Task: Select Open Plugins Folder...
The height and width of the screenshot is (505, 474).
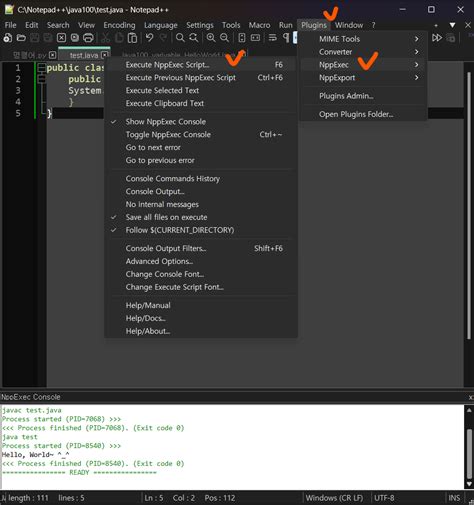Action: (x=364, y=114)
